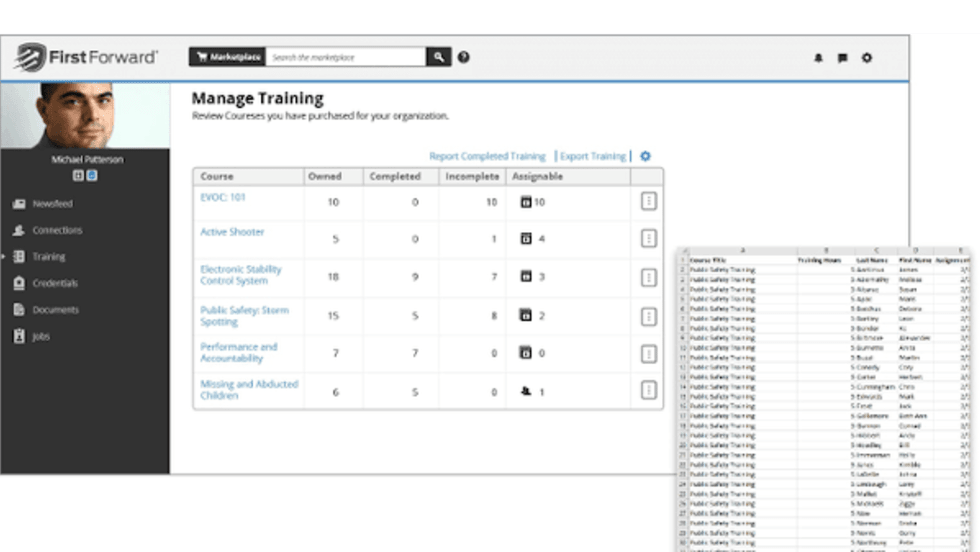Expand actions menu for Performance and Accountability
Screen dimensions: 980x552
[x=648, y=354]
